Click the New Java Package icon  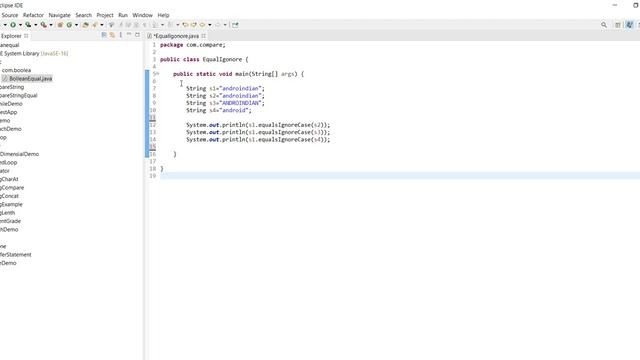click(x=60, y=25)
